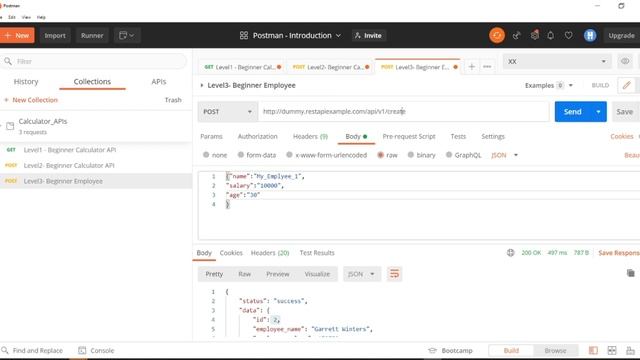The width and height of the screenshot is (640, 360).
Task: Click the pencil edit icon beside BUILD
Action: 627,85
